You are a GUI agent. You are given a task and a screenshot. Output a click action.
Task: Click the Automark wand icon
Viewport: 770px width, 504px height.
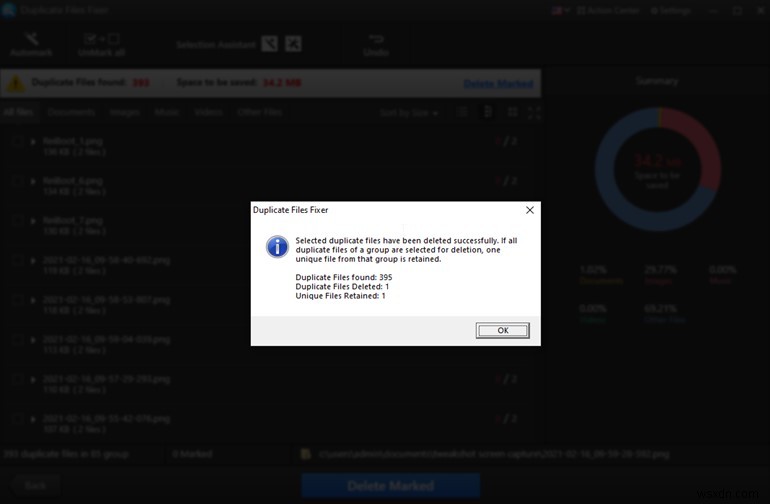[x=31, y=39]
